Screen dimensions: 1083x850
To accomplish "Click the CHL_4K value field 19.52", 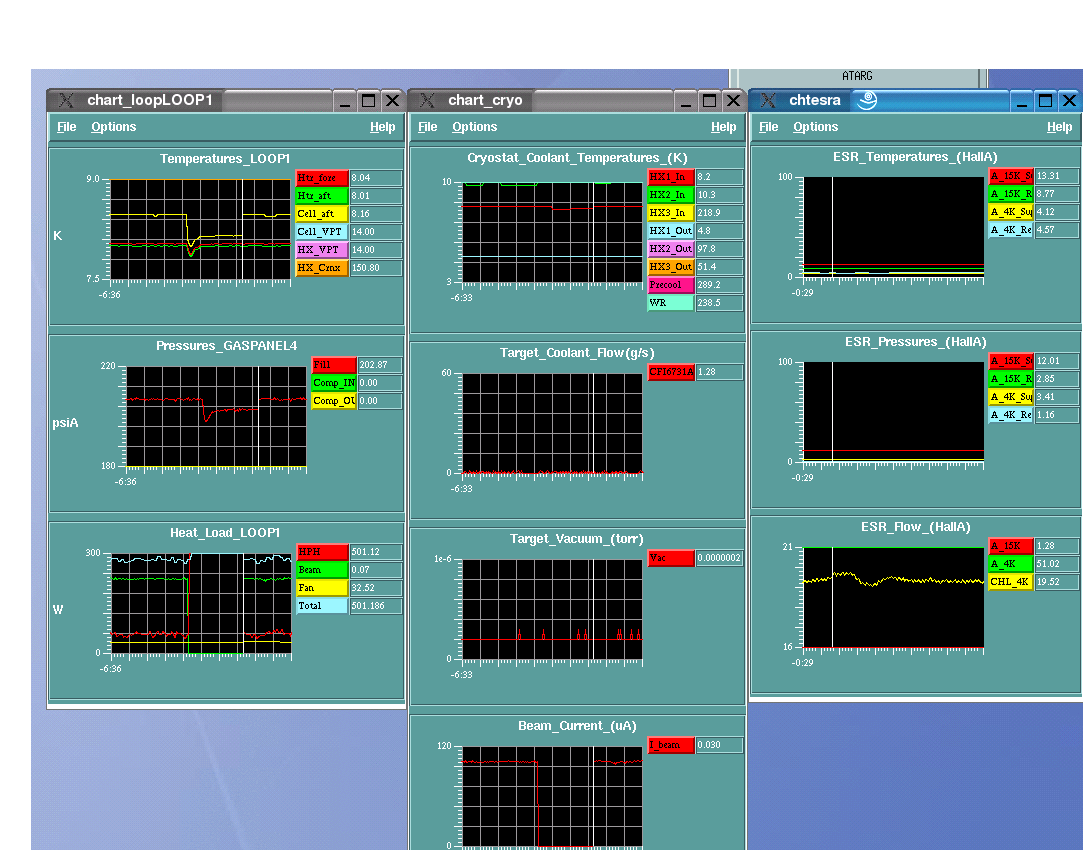I will point(1057,582).
